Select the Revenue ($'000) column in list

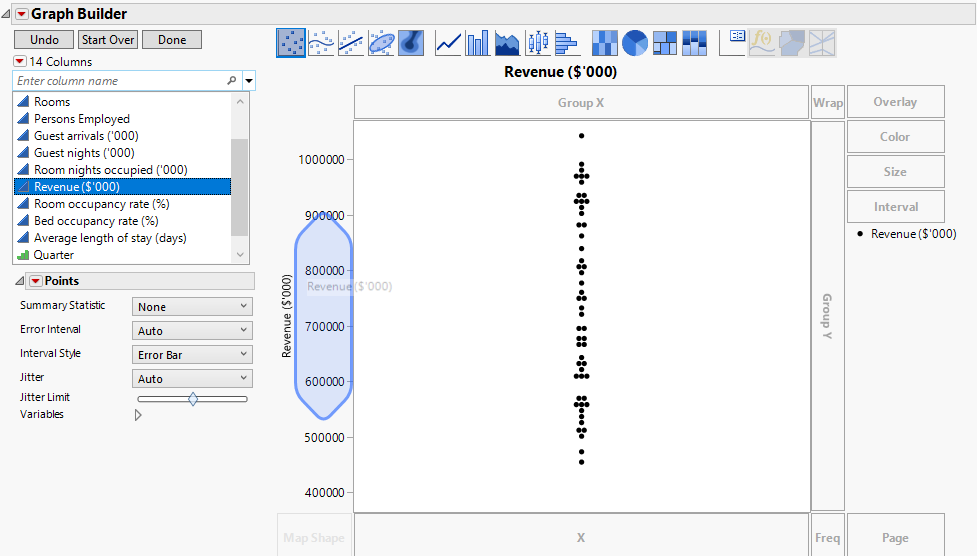point(122,186)
